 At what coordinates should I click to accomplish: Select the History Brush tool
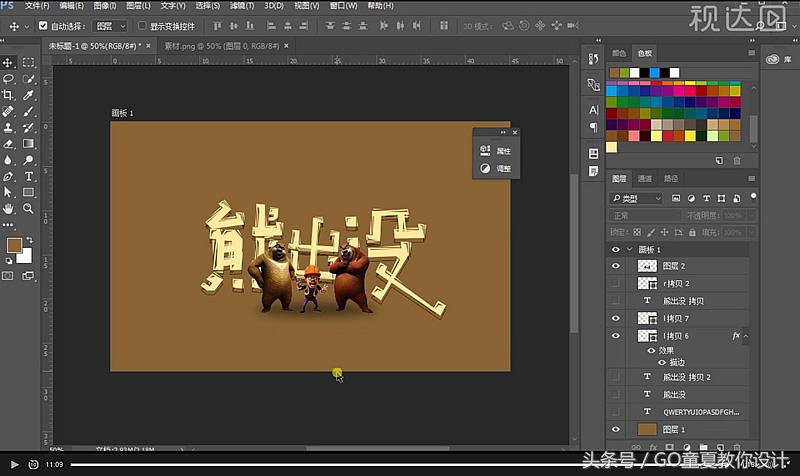click(x=28, y=128)
